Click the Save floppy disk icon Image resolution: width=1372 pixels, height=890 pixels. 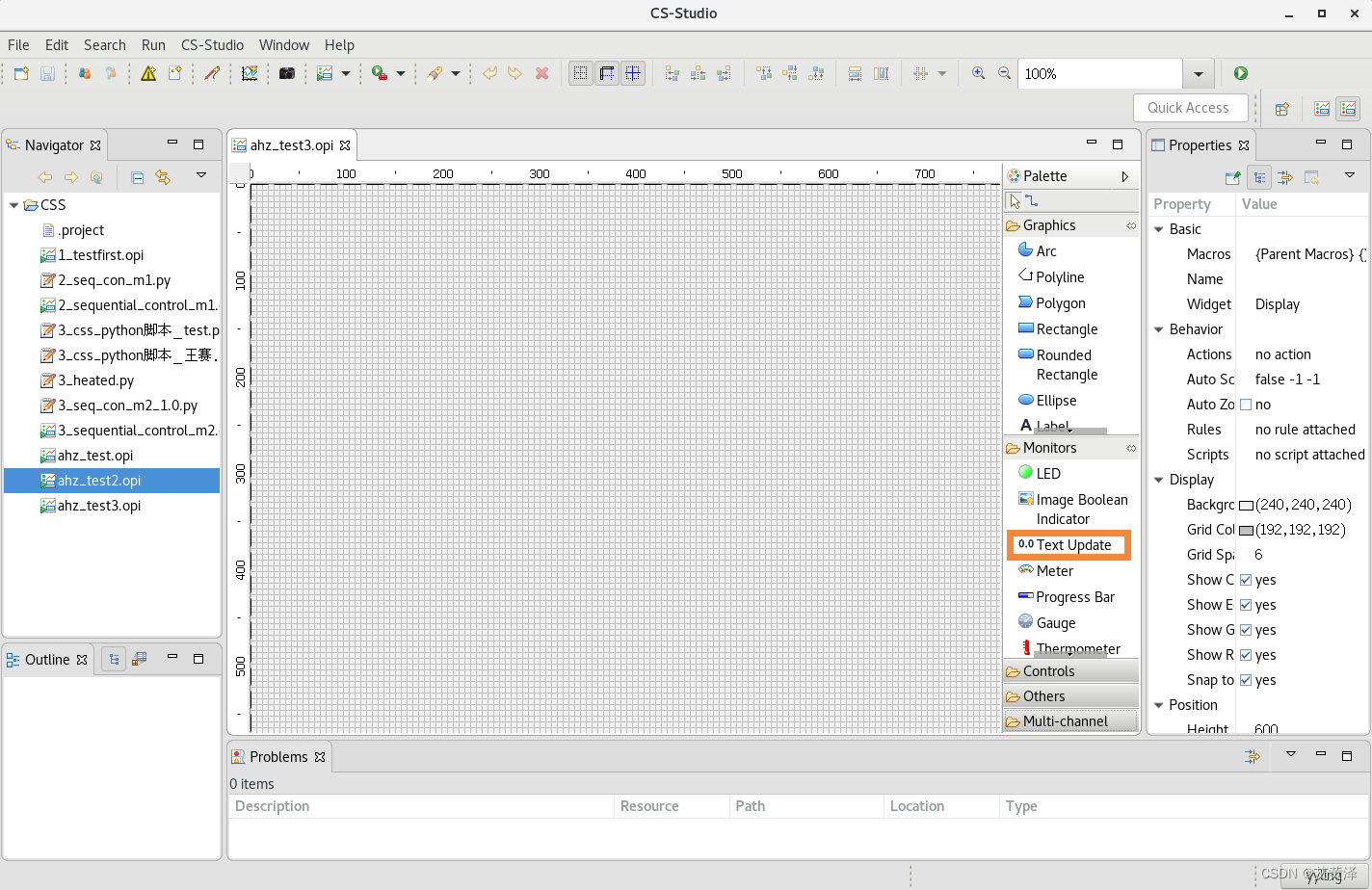47,73
